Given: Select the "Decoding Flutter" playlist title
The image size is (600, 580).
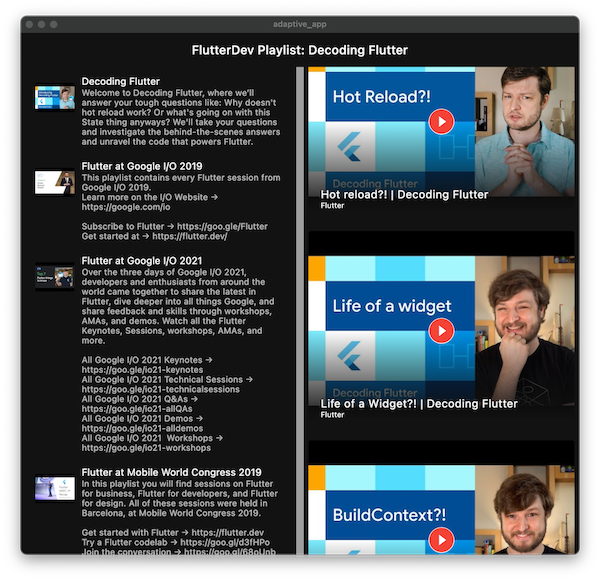Looking at the screenshot, I should coord(120,81).
